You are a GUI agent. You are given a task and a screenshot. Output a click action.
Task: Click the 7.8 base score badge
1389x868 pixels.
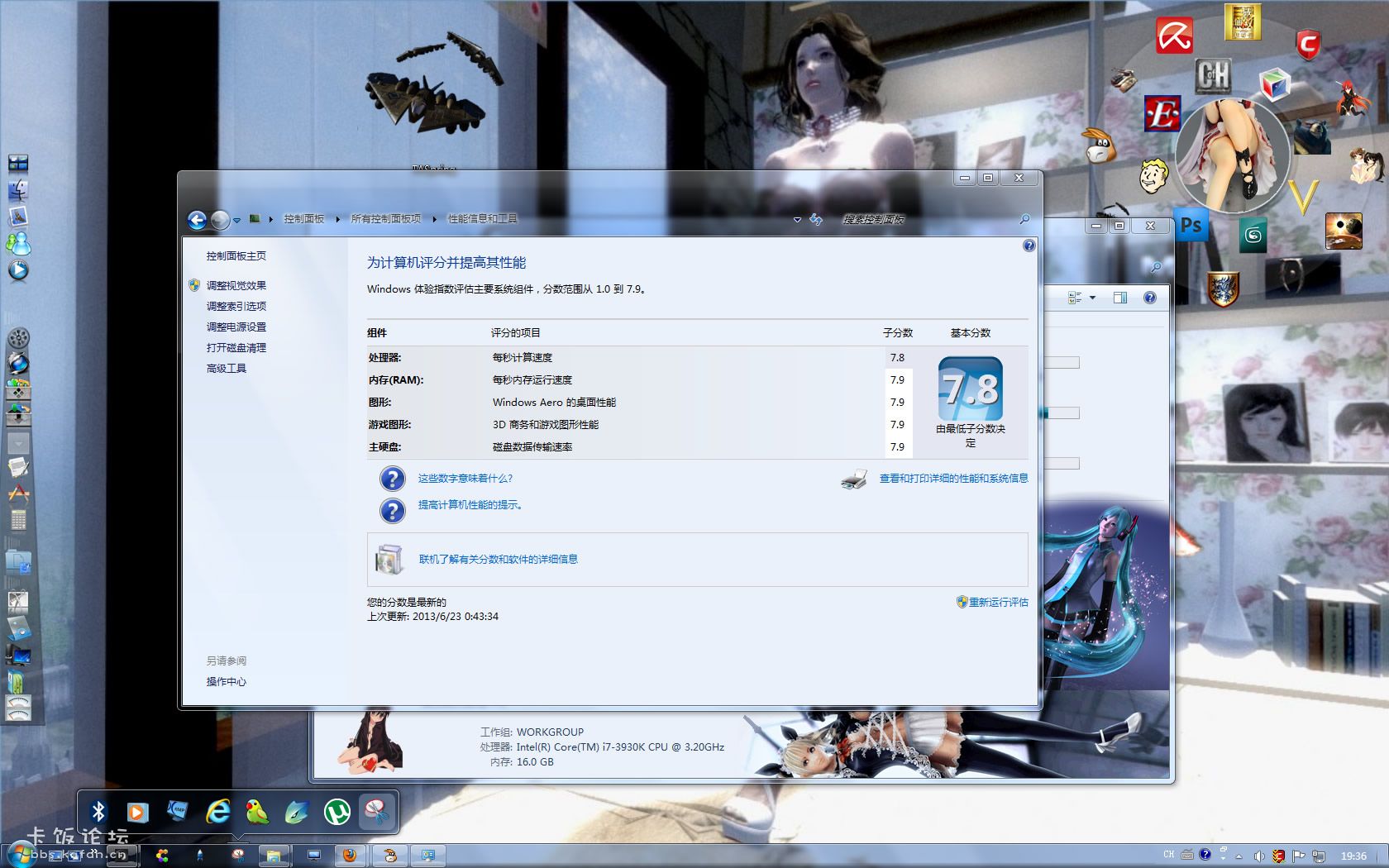[971, 389]
